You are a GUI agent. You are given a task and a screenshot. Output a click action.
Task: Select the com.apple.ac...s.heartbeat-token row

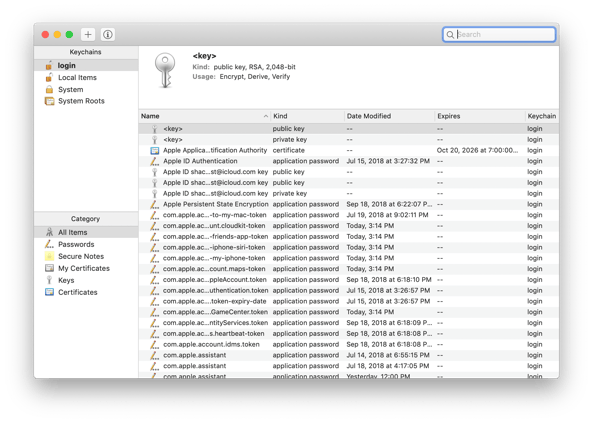pos(349,334)
